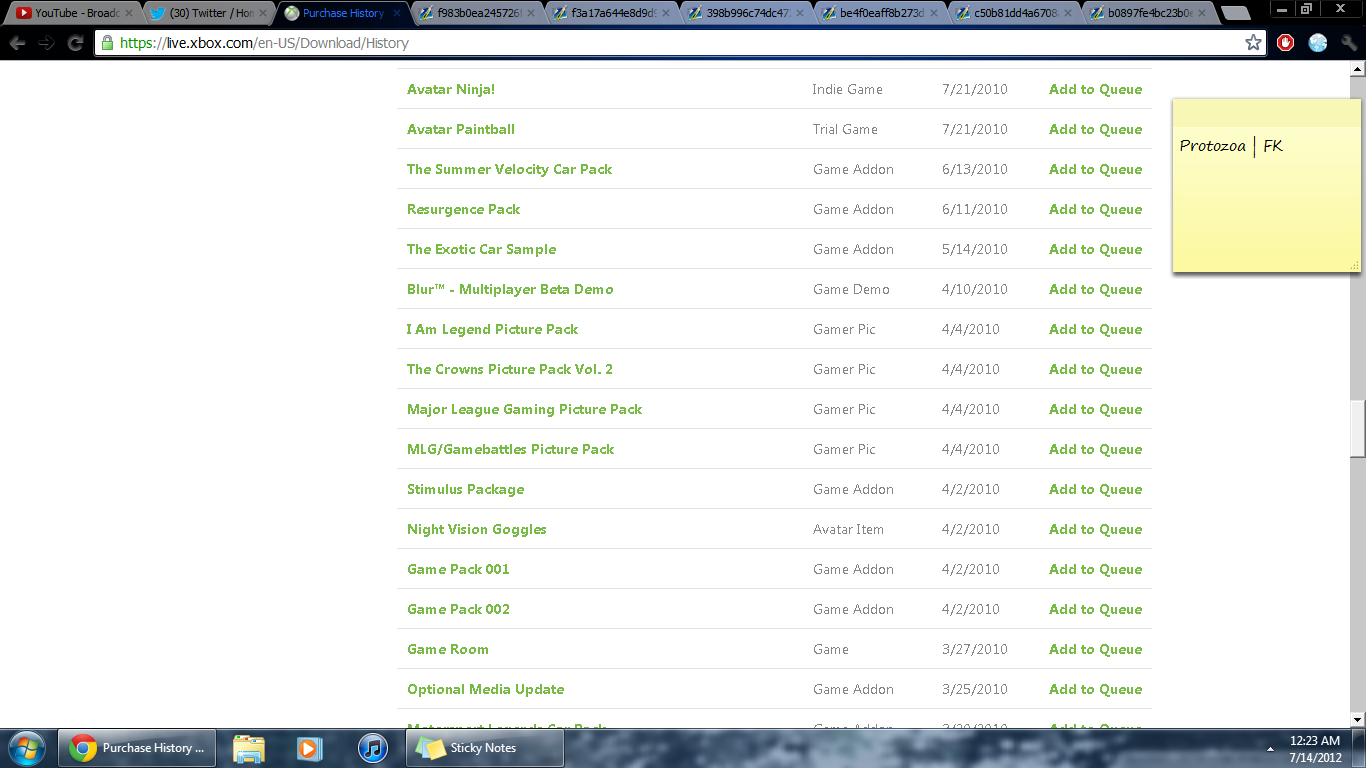Open the Game Room link
Image resolution: width=1366 pixels, height=768 pixels.
click(448, 649)
